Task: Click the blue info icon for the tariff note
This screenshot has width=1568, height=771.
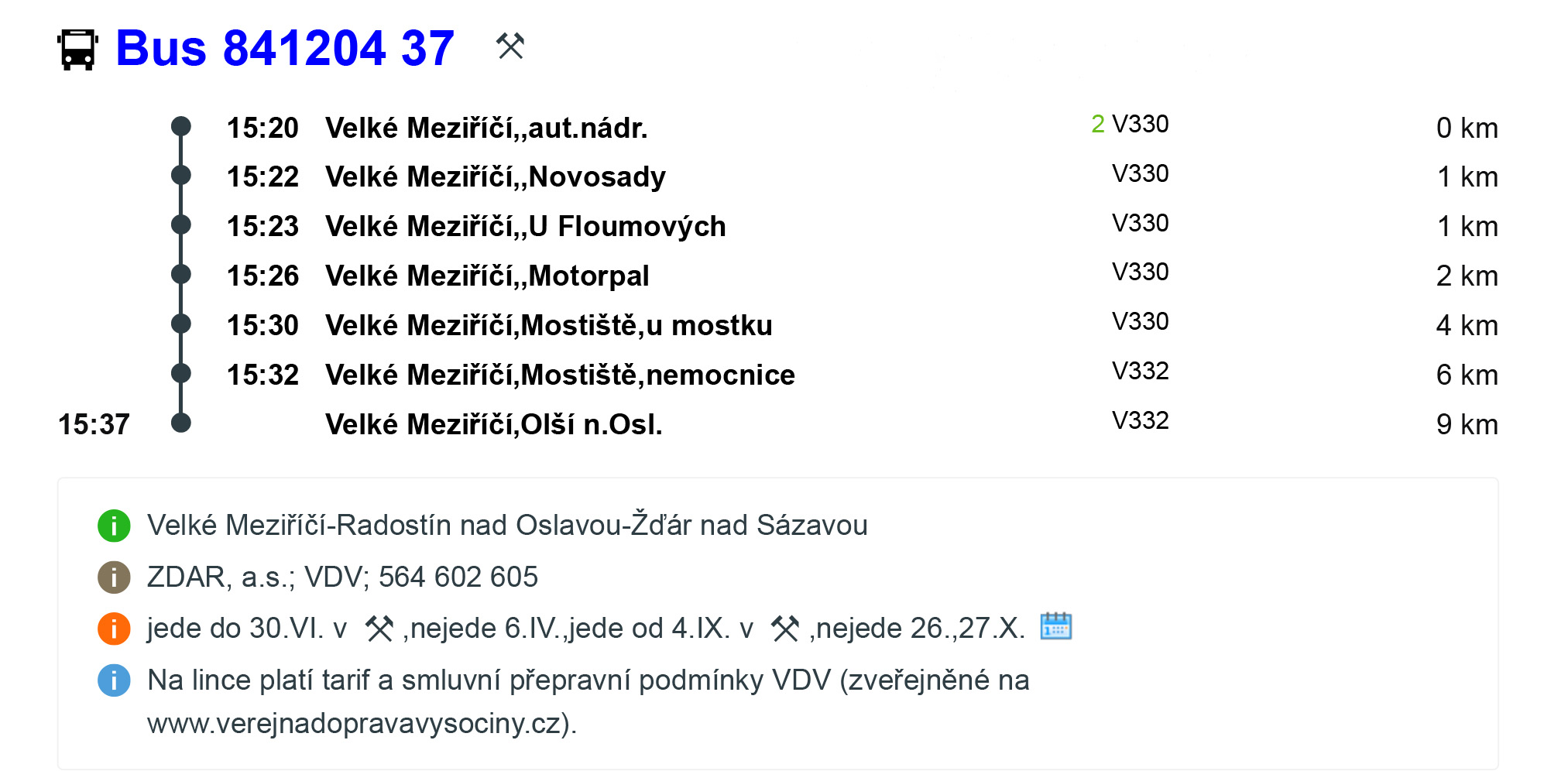Action: point(114,680)
